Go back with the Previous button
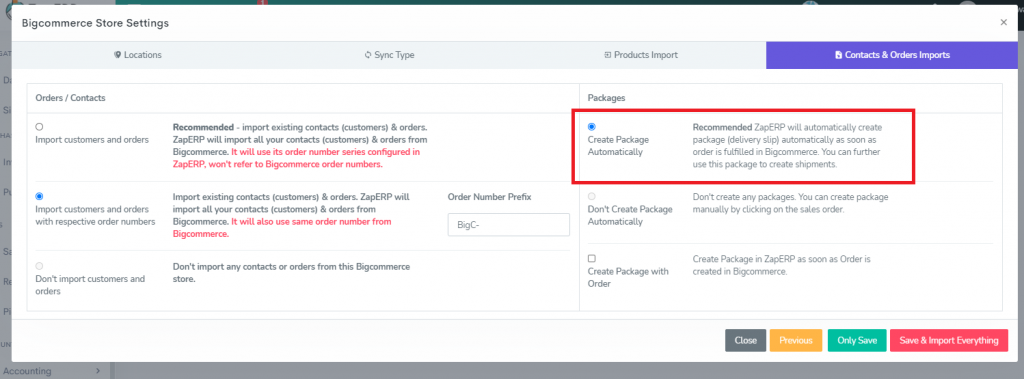1024x379 pixels. coord(795,340)
